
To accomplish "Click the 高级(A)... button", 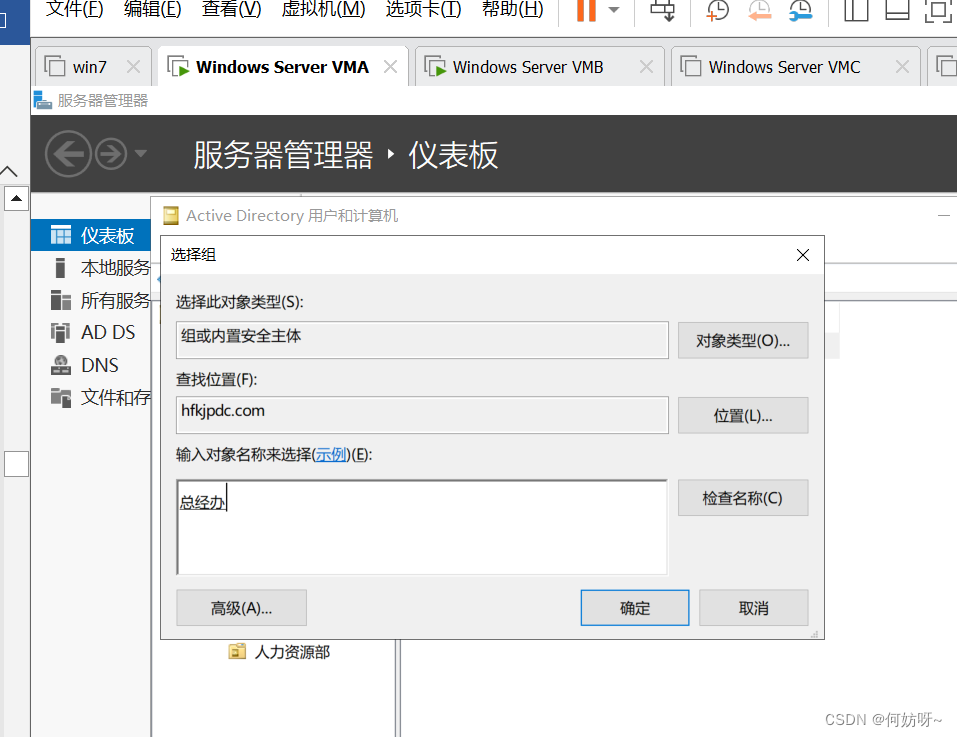I will point(241,608).
